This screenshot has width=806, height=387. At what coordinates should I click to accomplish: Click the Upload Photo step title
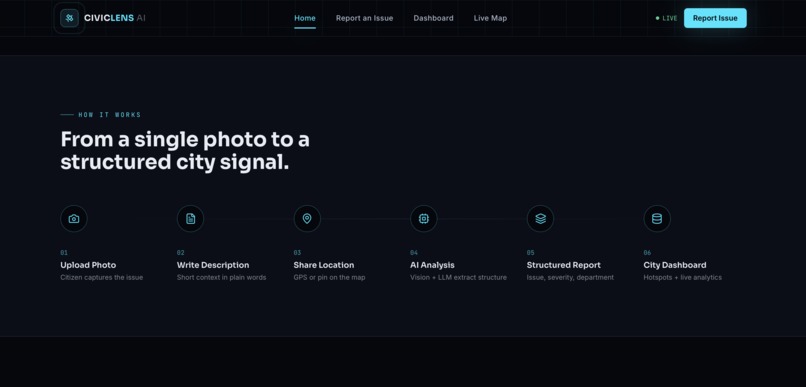pos(88,265)
